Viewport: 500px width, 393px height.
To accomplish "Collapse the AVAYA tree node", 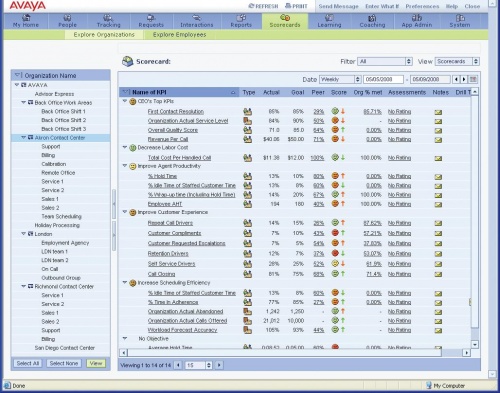I will (17, 85).
